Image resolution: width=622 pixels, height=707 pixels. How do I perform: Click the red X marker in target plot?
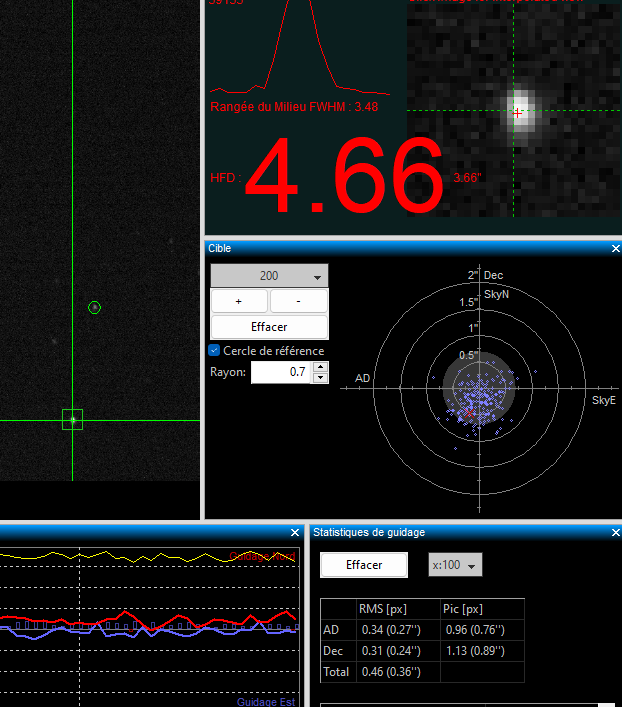click(x=469, y=412)
